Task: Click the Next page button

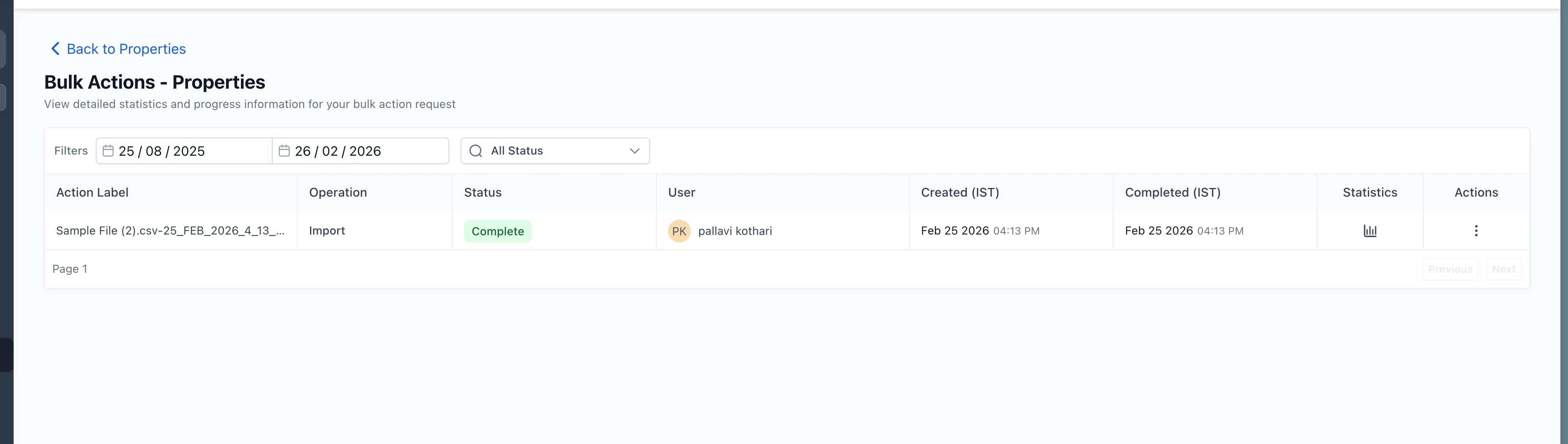Action: (1504, 269)
